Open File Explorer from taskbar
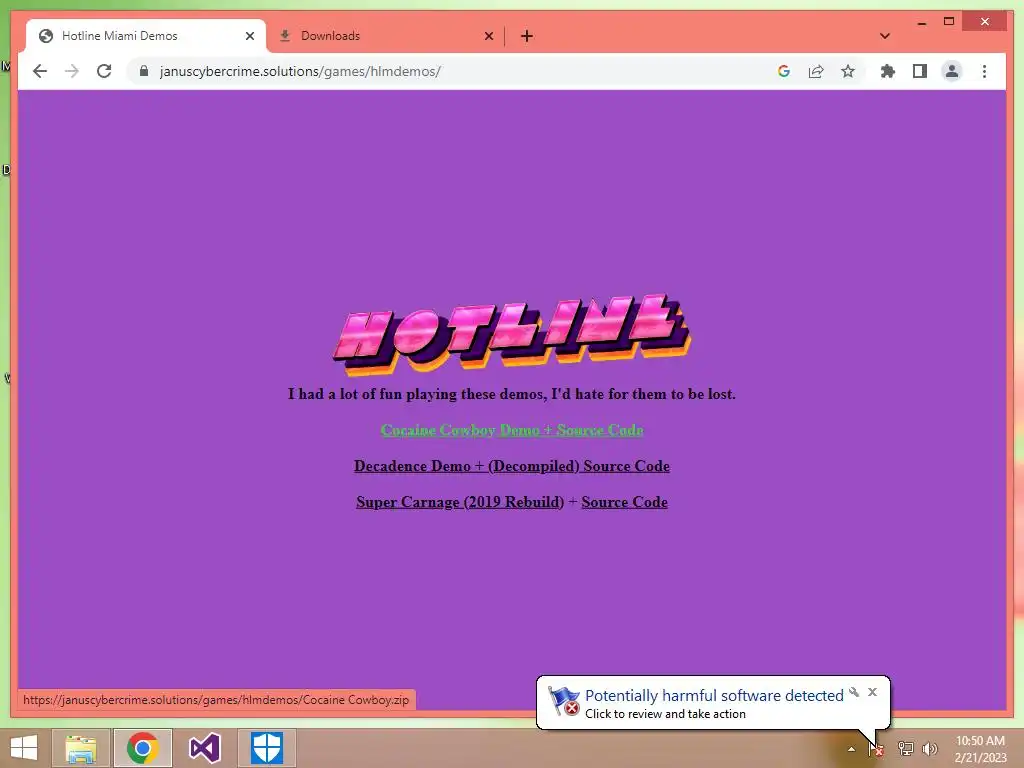This screenshot has width=1024, height=768. (80, 748)
